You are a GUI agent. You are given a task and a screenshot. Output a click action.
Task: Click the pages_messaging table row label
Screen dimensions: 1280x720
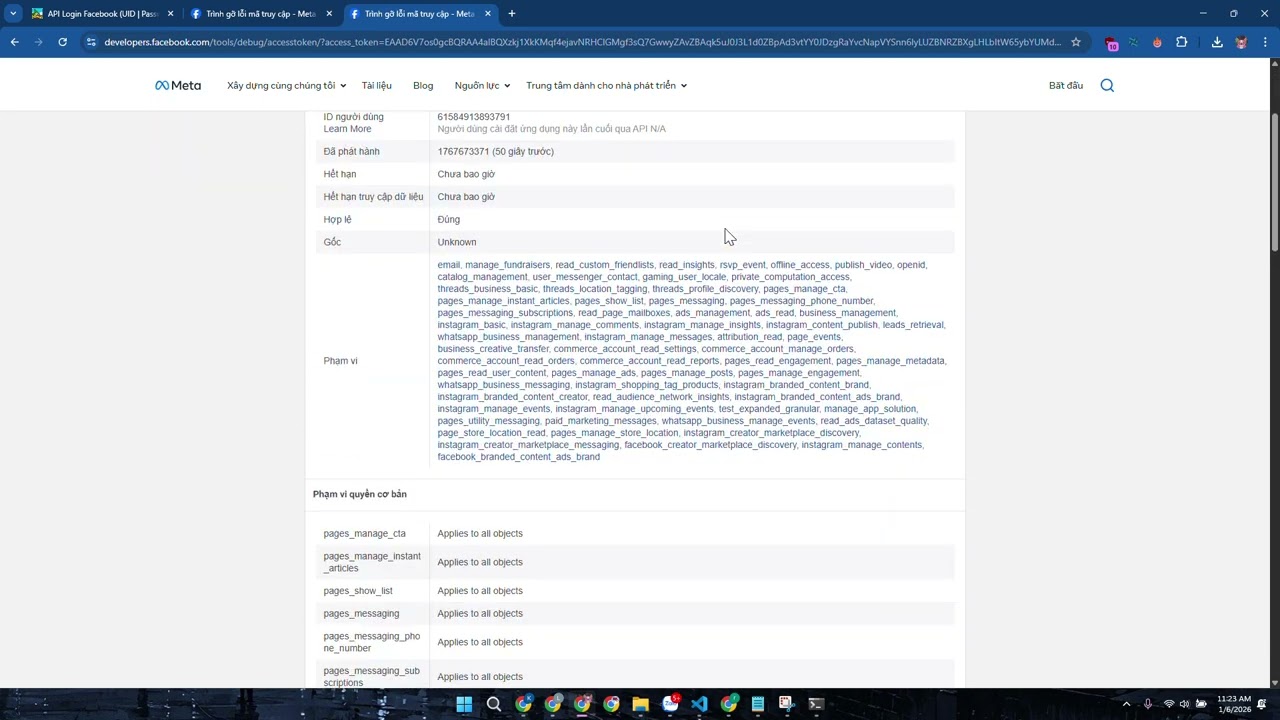point(361,614)
